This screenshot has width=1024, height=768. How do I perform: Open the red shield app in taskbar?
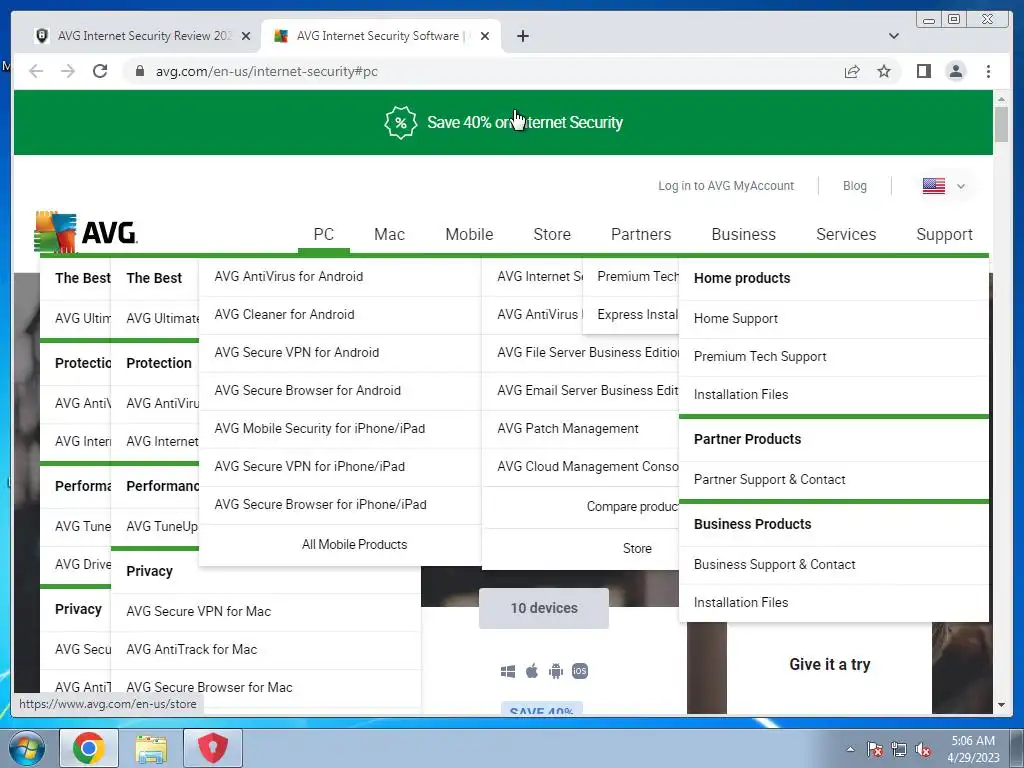(213, 748)
